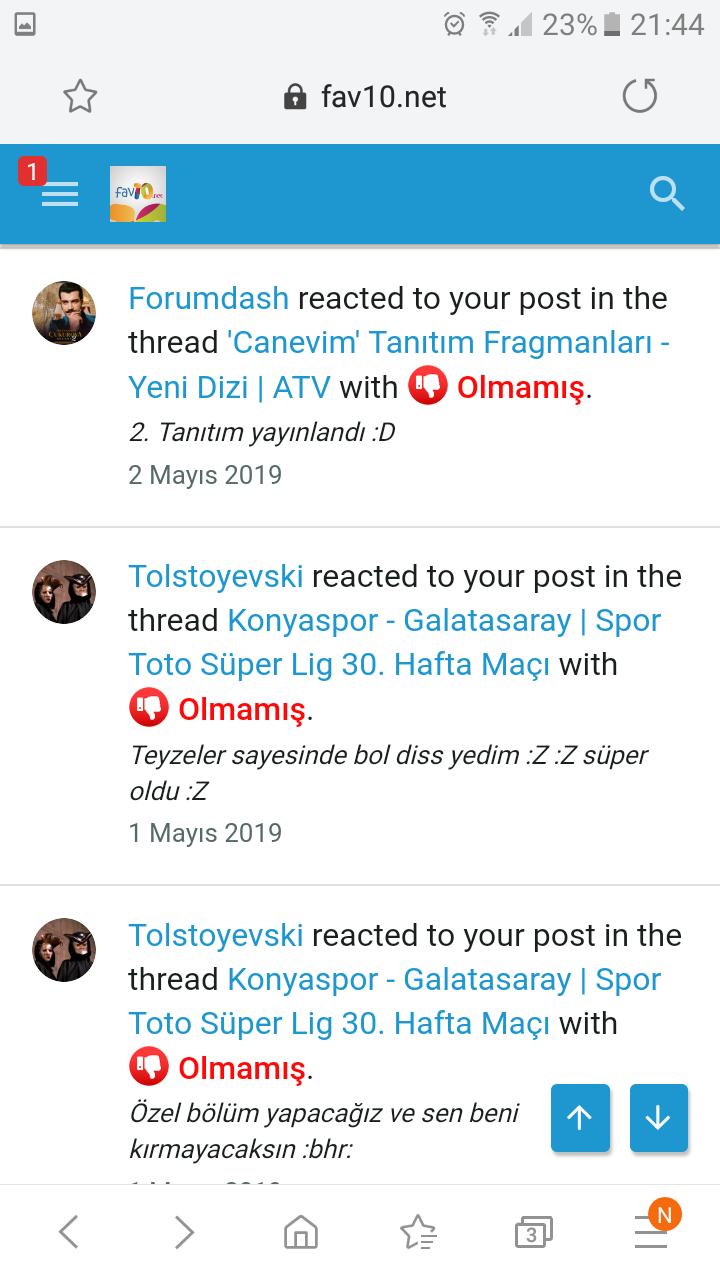Viewport: 720px width, 1280px height.
Task: Bookmark page with the star icon
Action: click(x=80, y=97)
